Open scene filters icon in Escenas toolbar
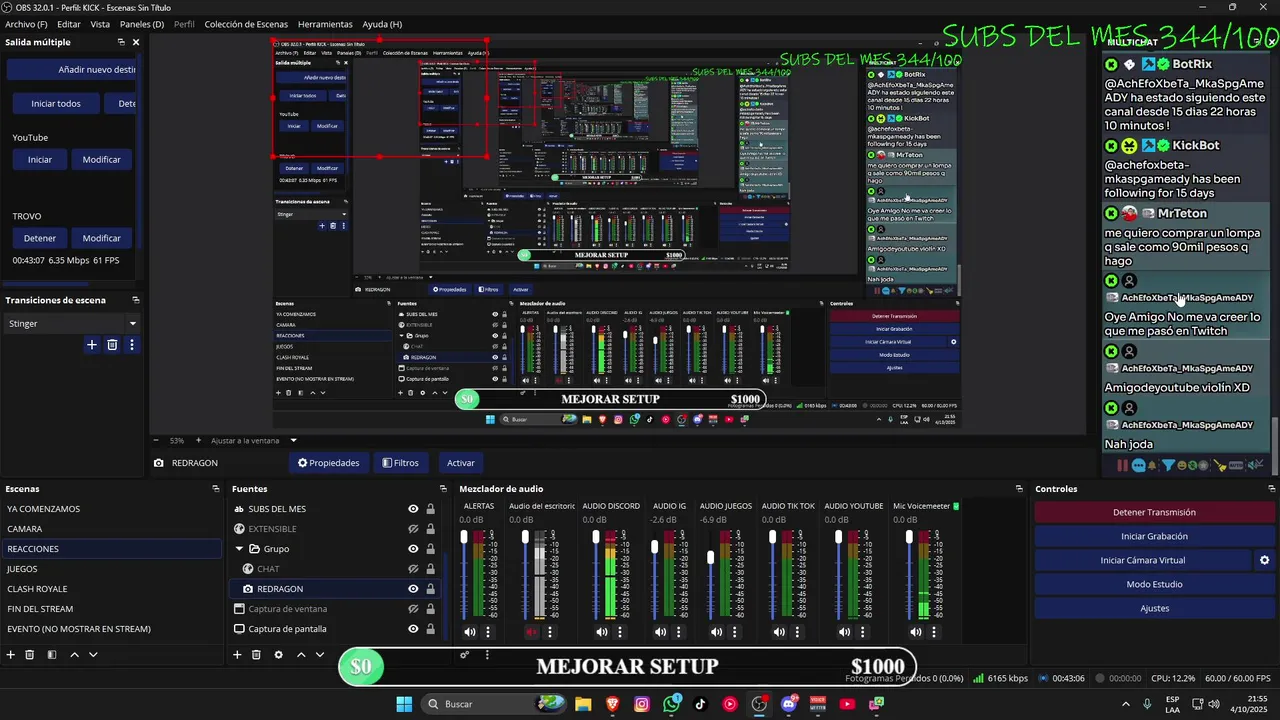This screenshot has height=720, width=1280. pyautogui.click(x=52, y=655)
